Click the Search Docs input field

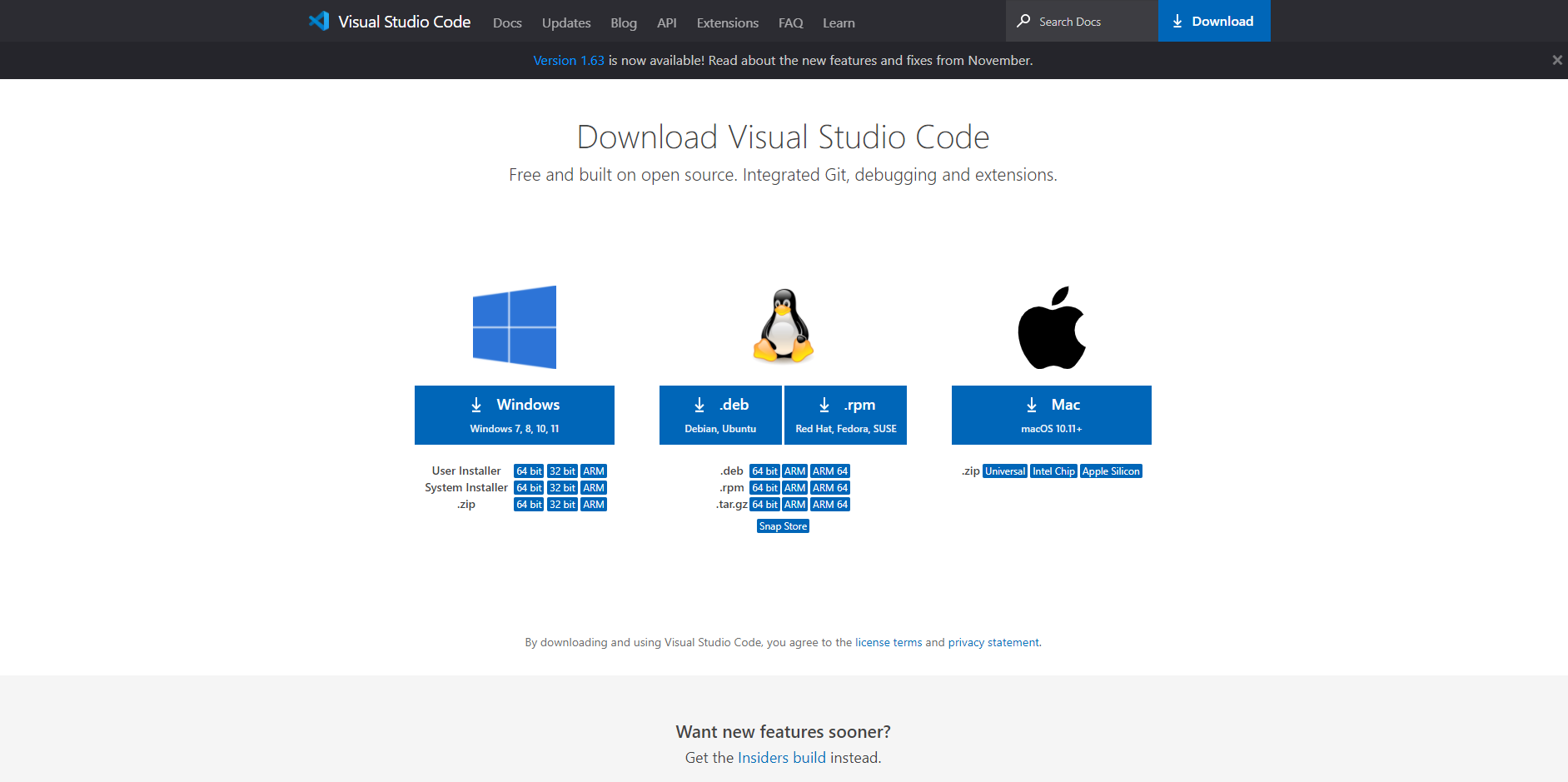point(1082,21)
